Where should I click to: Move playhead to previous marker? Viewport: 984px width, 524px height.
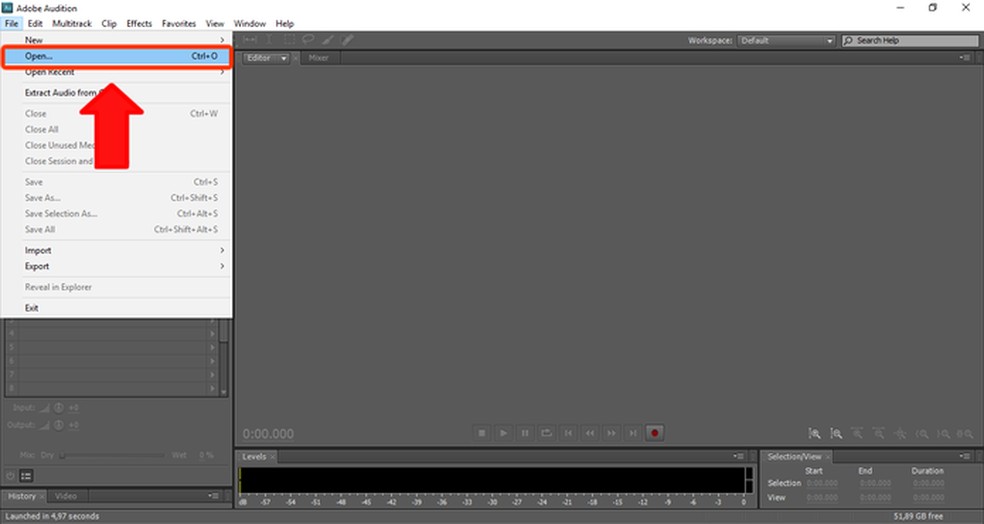click(x=569, y=433)
